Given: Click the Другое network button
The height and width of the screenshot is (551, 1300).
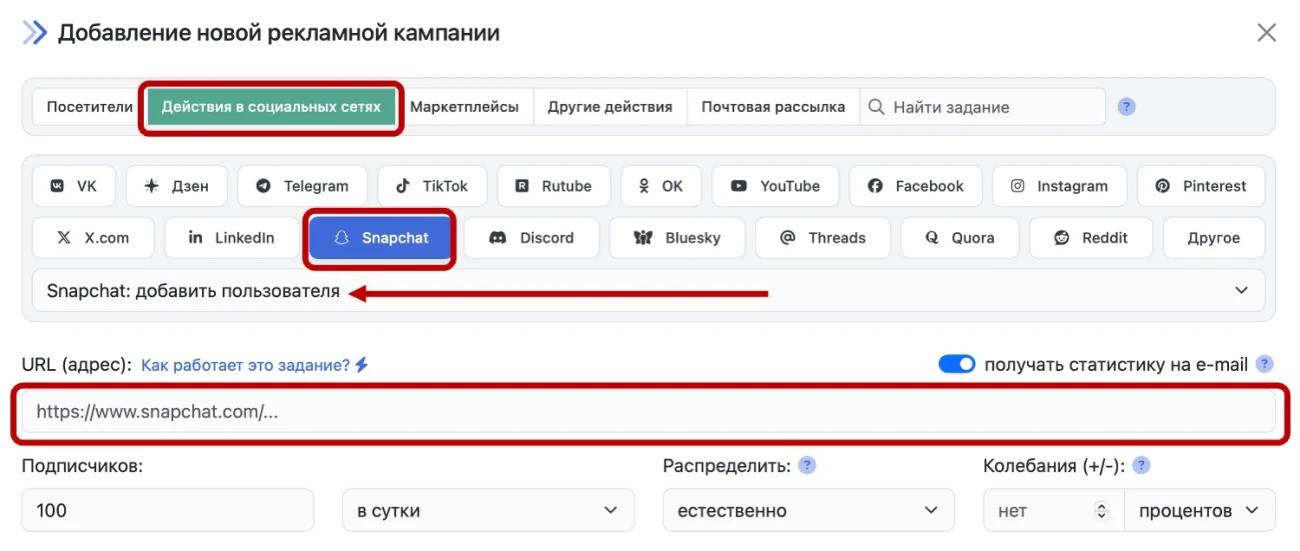Looking at the screenshot, I should click(1213, 238).
